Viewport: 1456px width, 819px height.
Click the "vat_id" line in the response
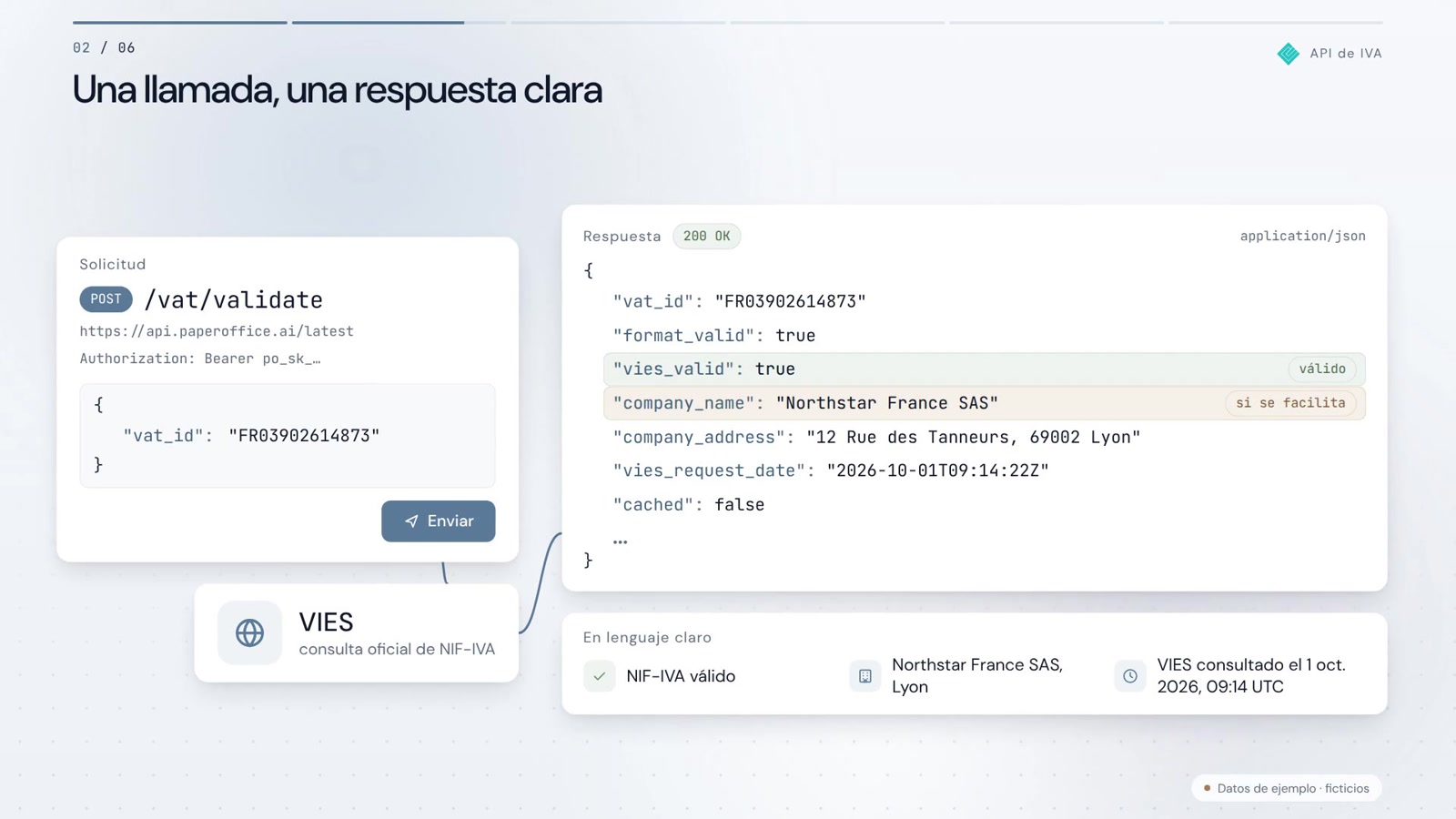(739, 301)
